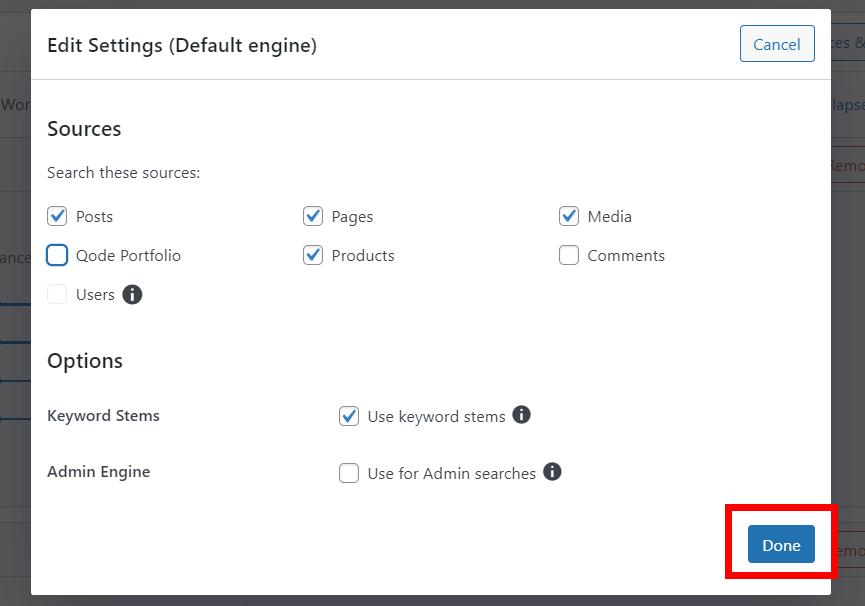Click the Qode Portfolio label text
This screenshot has height=606, width=865.
[x=129, y=256]
